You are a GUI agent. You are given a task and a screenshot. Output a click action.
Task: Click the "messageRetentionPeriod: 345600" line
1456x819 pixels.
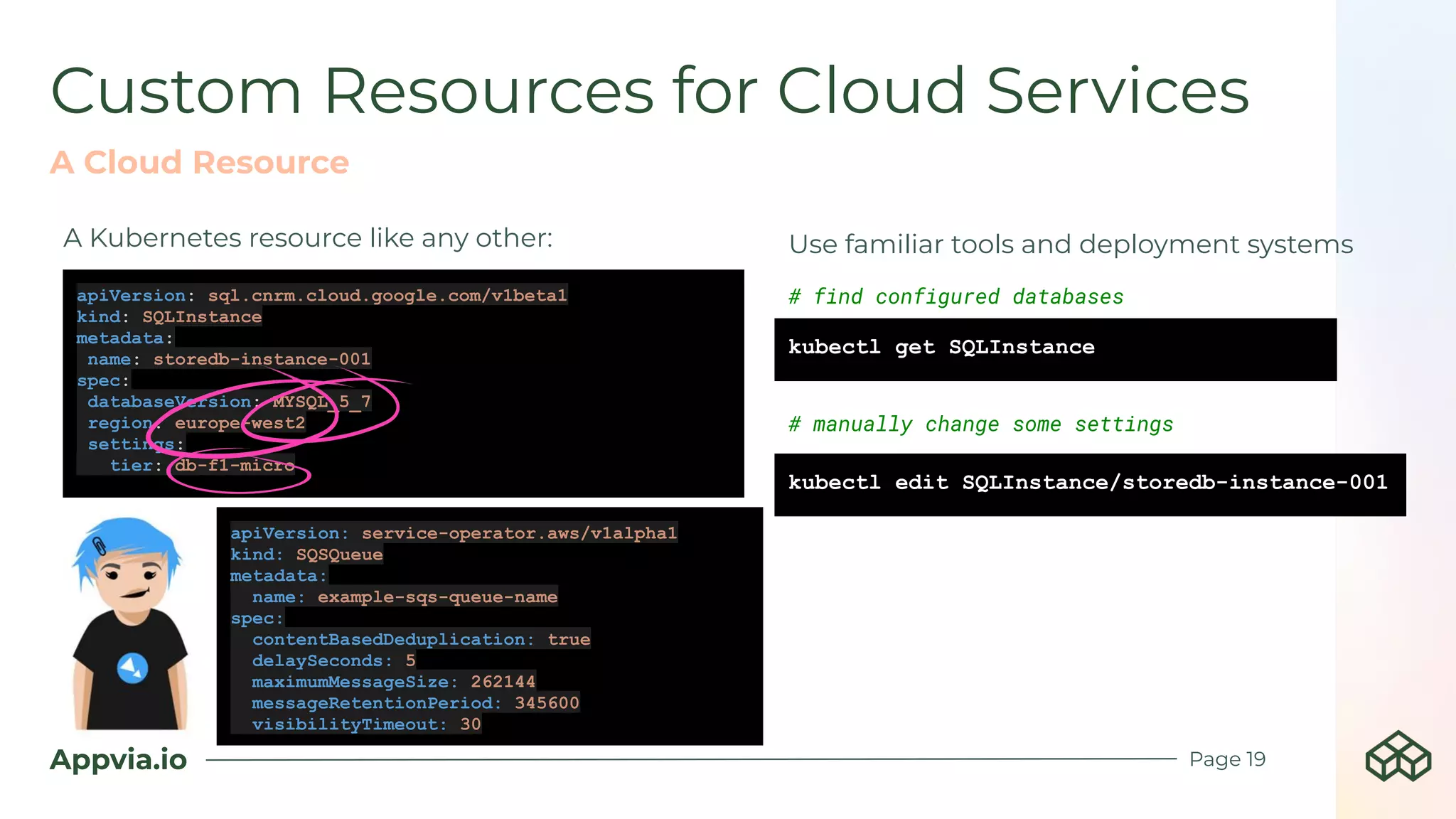coord(415,703)
